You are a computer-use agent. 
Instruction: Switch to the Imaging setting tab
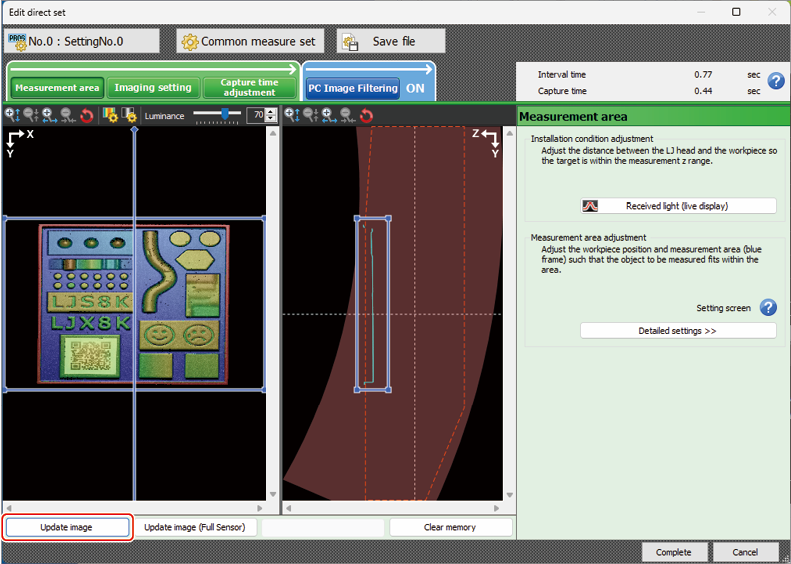[152, 88]
